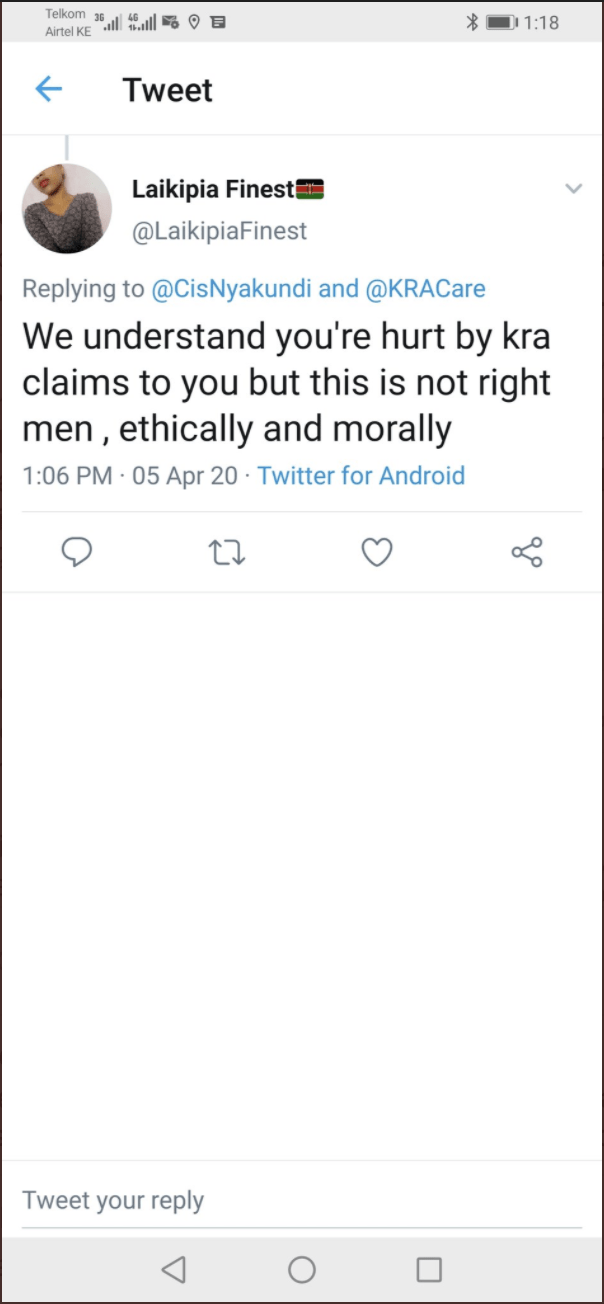Tap the Bluetooth status bar icon
Screen dimensions: 604x1304
click(472, 22)
